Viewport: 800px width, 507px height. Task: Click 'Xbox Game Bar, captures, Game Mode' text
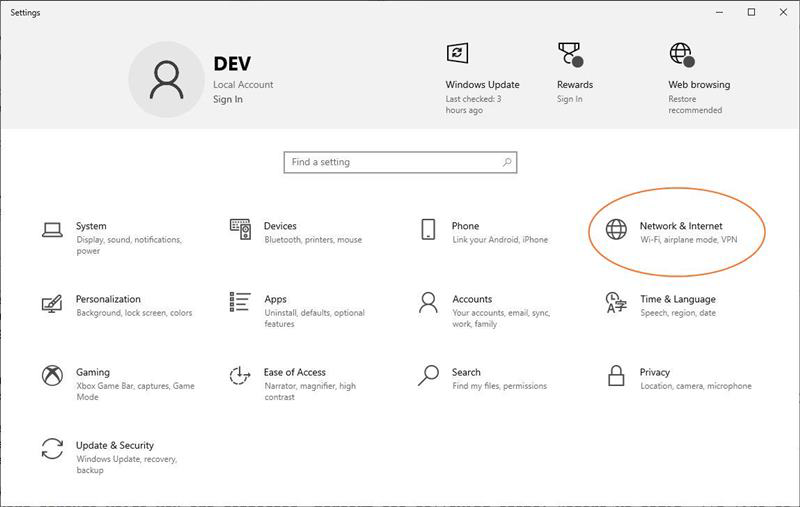click(135, 391)
